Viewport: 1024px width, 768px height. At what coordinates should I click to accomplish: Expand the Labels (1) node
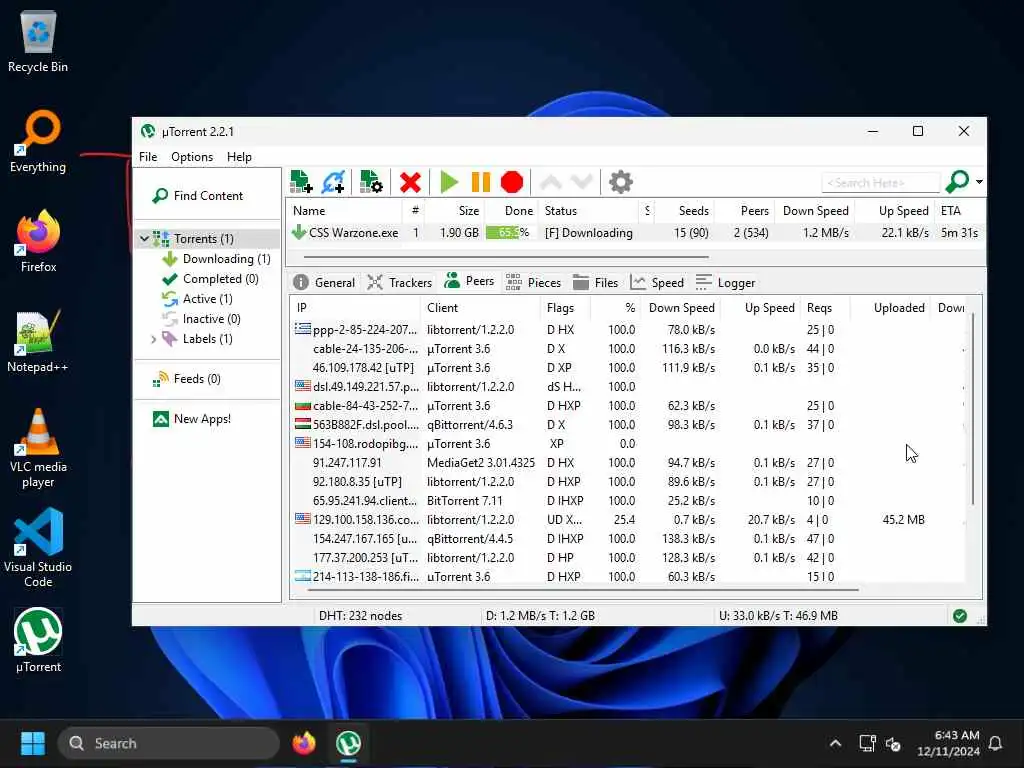154,339
